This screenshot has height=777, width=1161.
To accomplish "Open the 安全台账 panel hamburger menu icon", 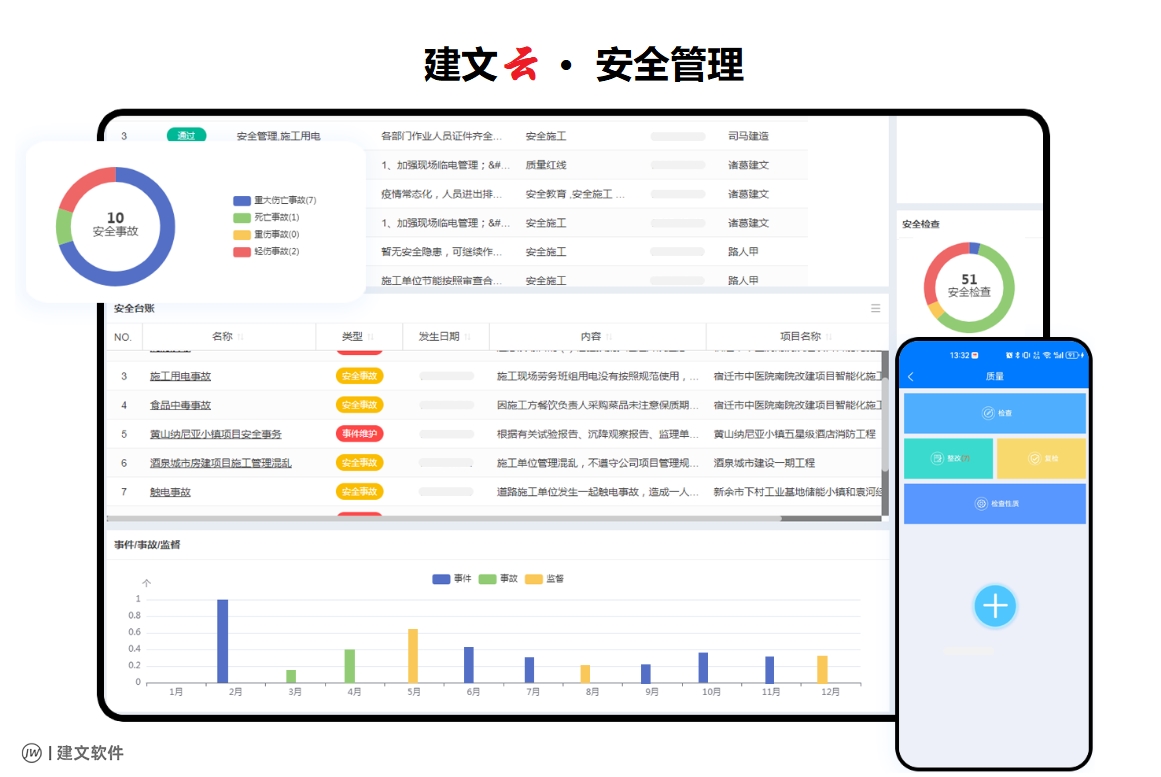I will click(877, 309).
